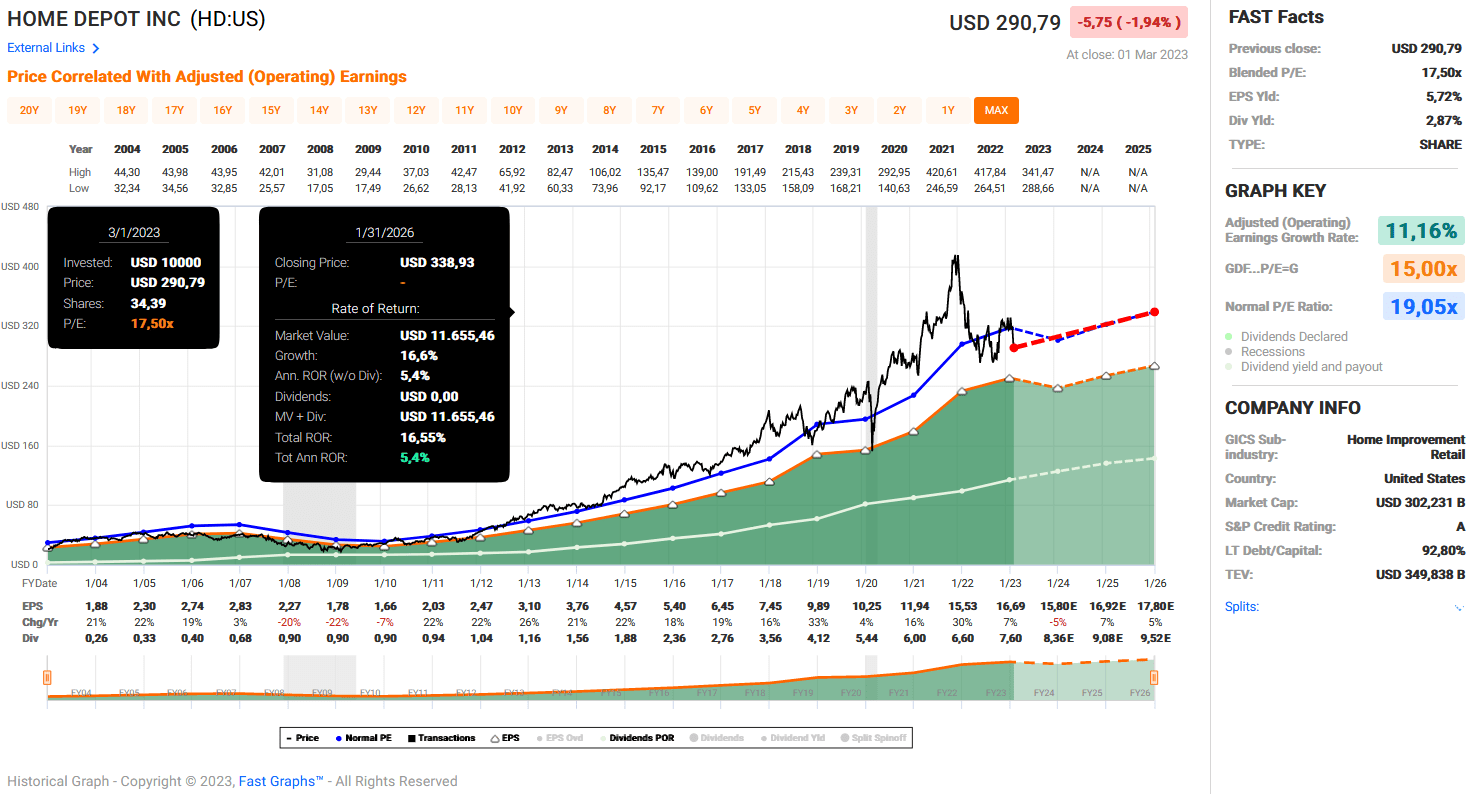The height and width of the screenshot is (794, 1473).
Task: Click the Recessions key entry
Action: 1272,351
